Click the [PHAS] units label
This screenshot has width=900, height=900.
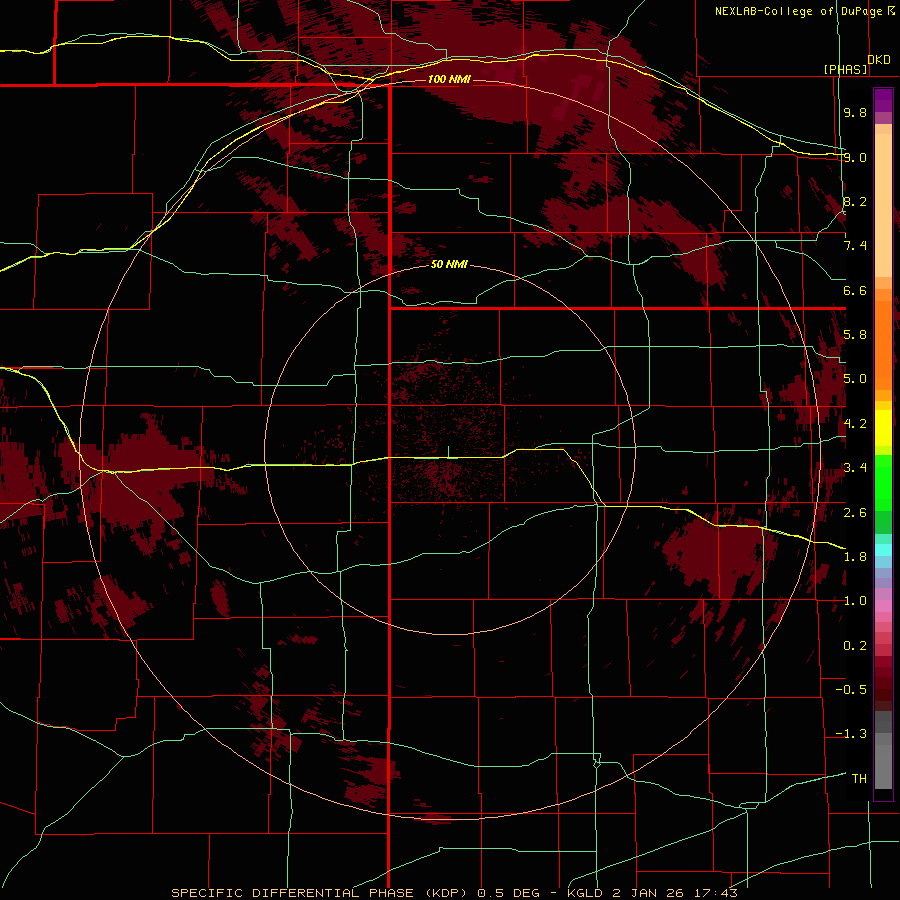845,69
